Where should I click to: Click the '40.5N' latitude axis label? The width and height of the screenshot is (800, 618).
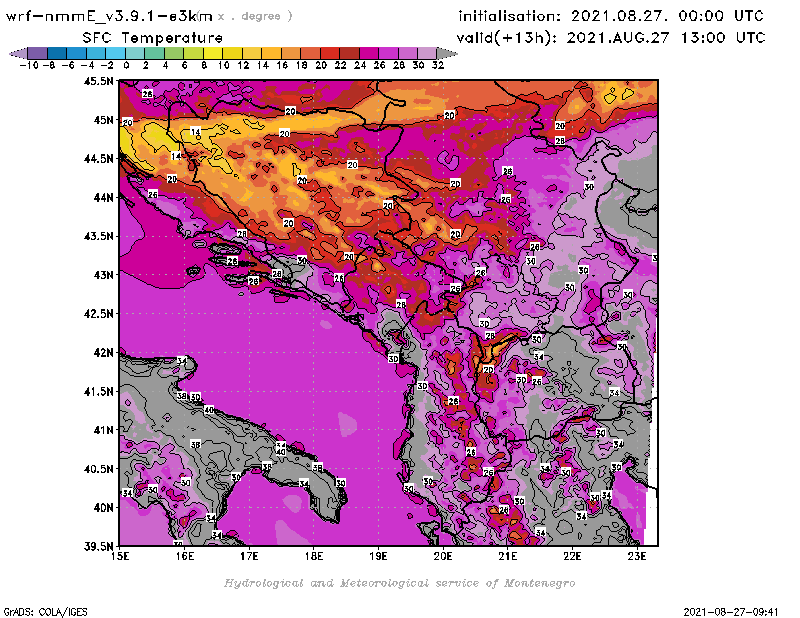point(98,469)
